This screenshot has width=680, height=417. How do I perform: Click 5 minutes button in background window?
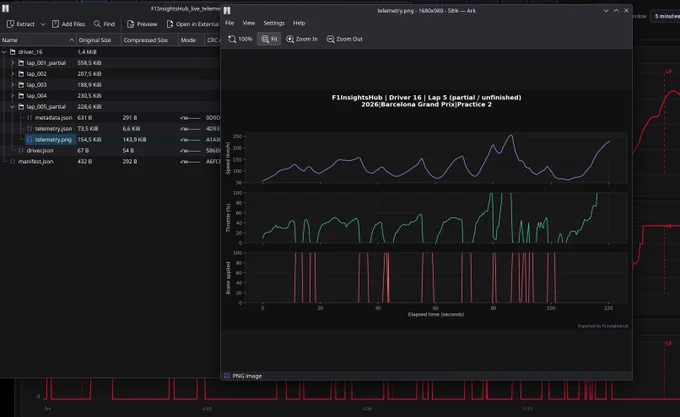[x=666, y=16]
